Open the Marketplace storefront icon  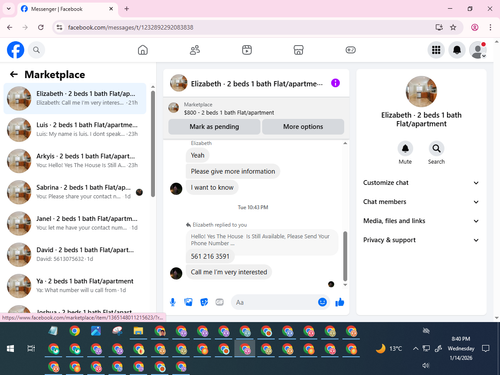tap(298, 50)
